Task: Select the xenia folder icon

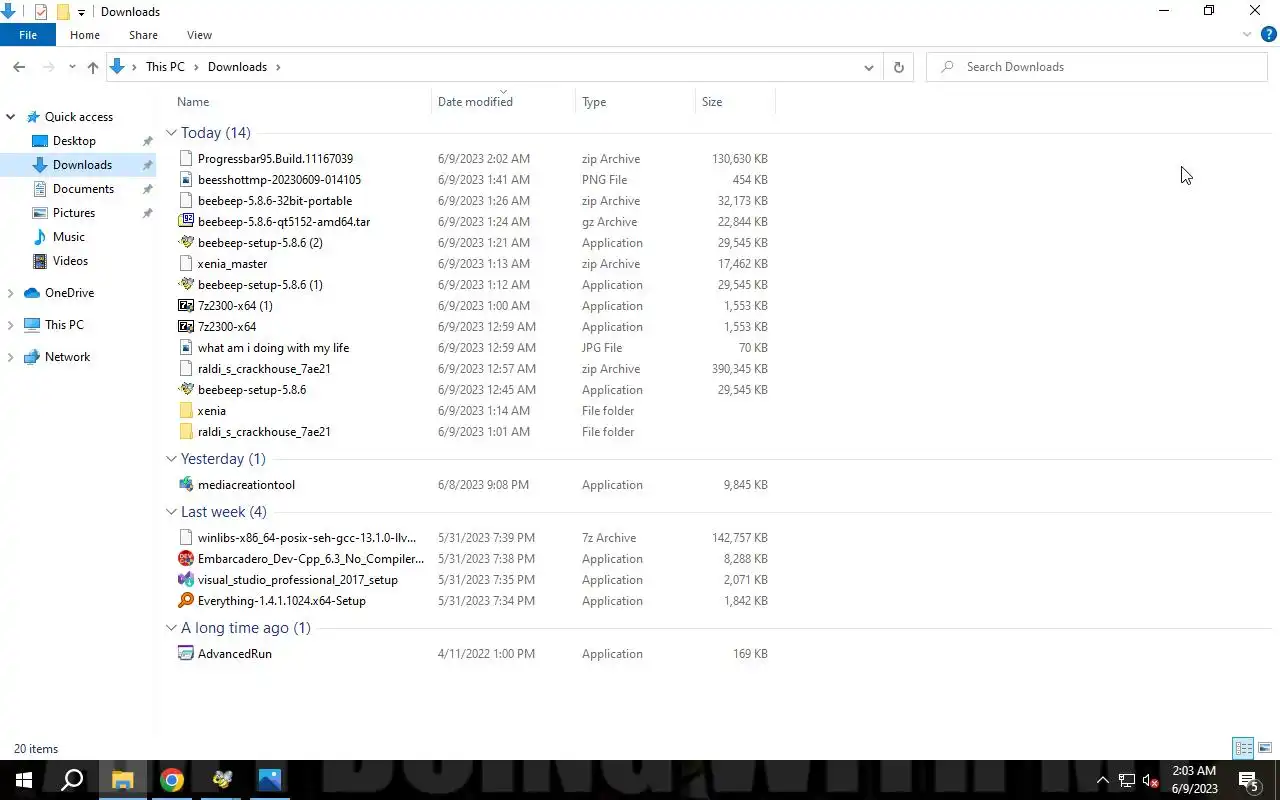Action: point(185,411)
